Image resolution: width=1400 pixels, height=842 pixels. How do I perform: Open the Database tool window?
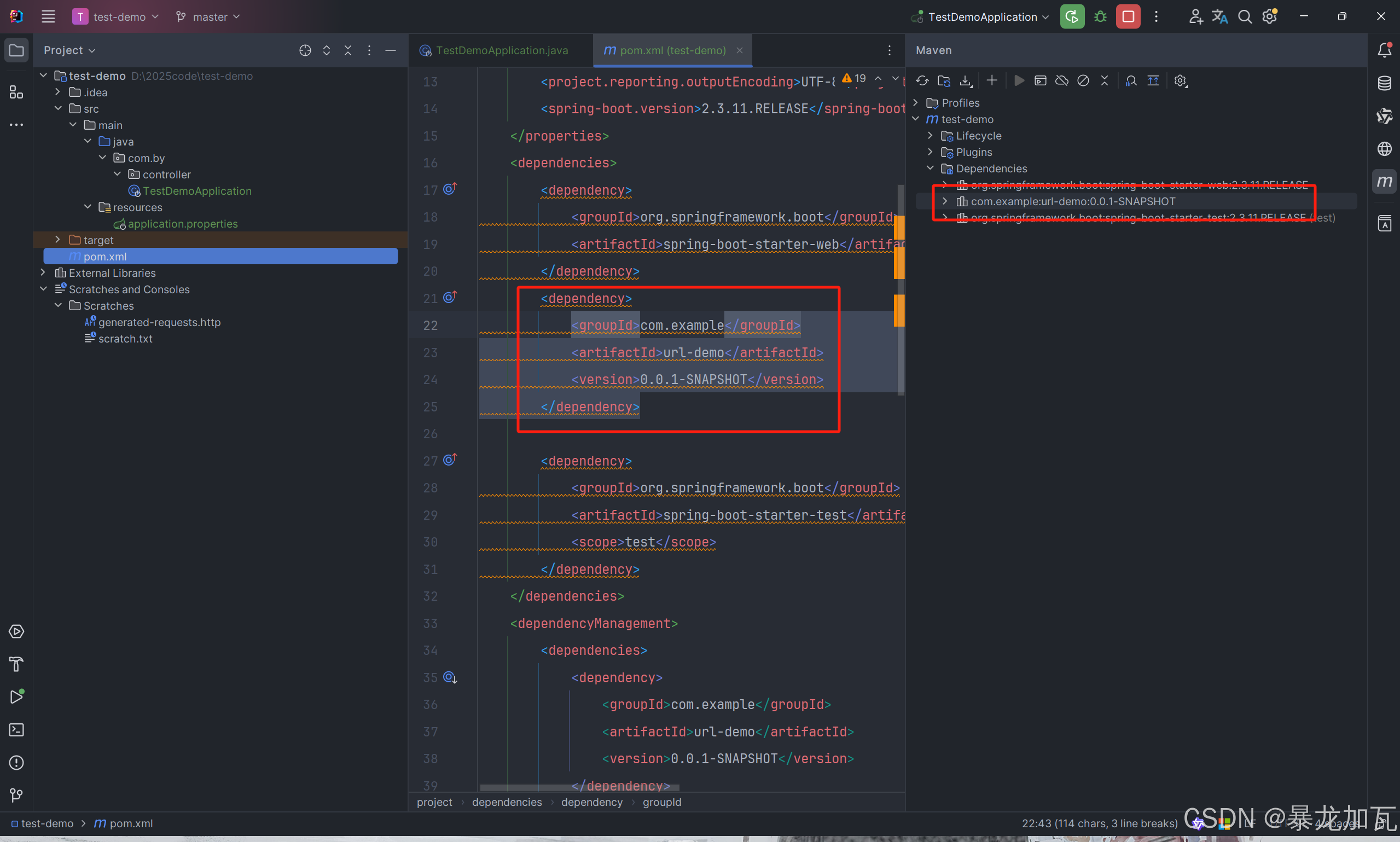coord(1384,83)
